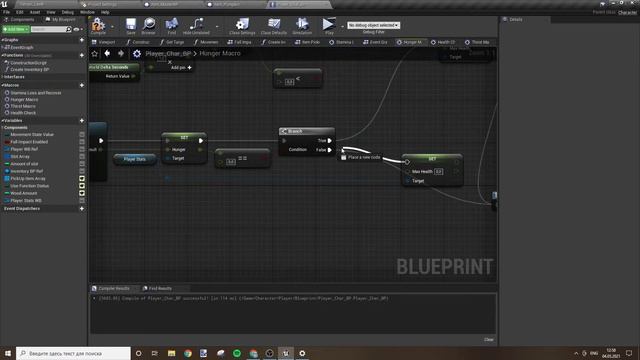Click the Add pin plus on the node

tap(189, 67)
